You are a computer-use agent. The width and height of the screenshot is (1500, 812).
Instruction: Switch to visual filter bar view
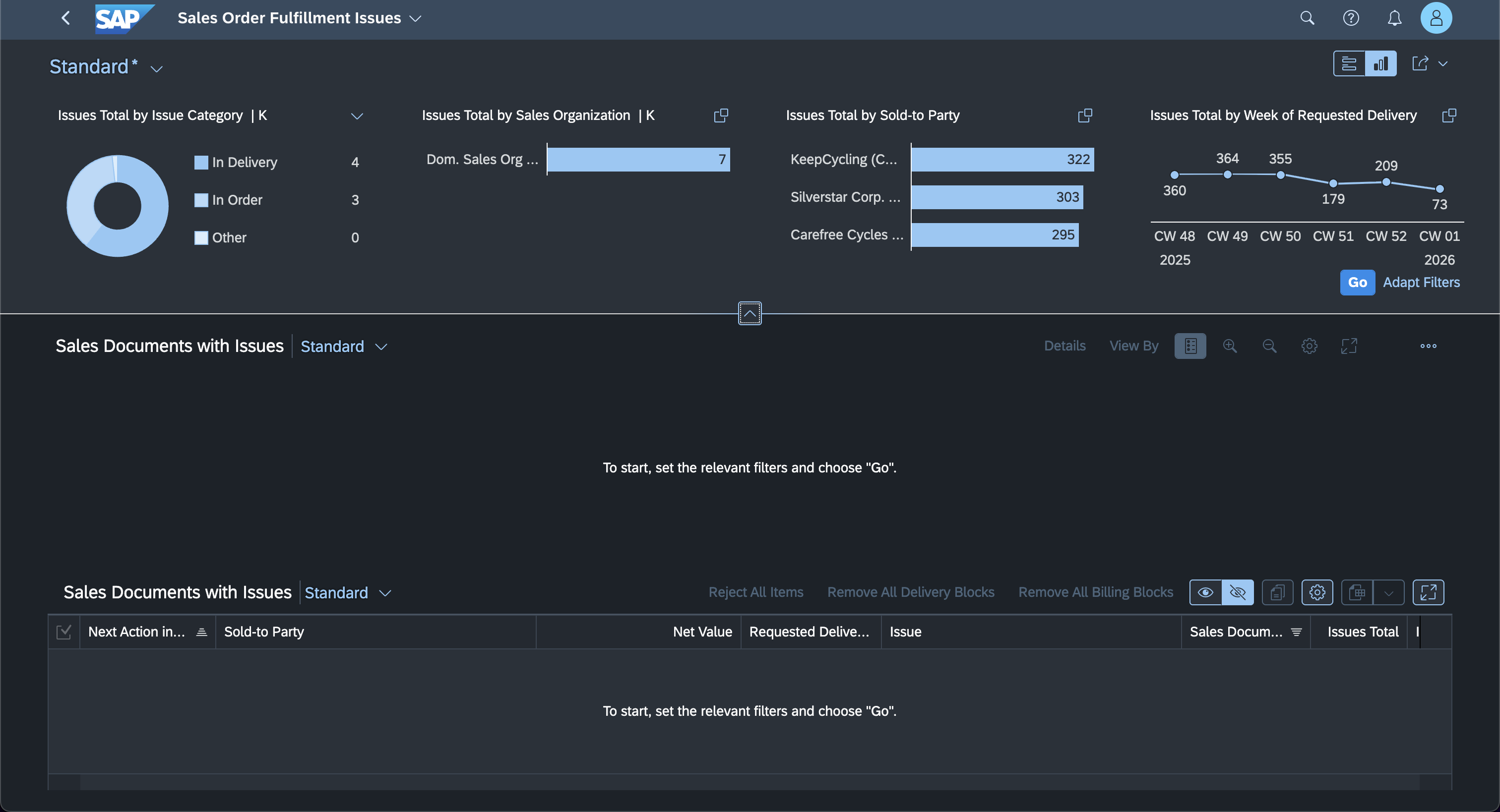click(x=1380, y=63)
